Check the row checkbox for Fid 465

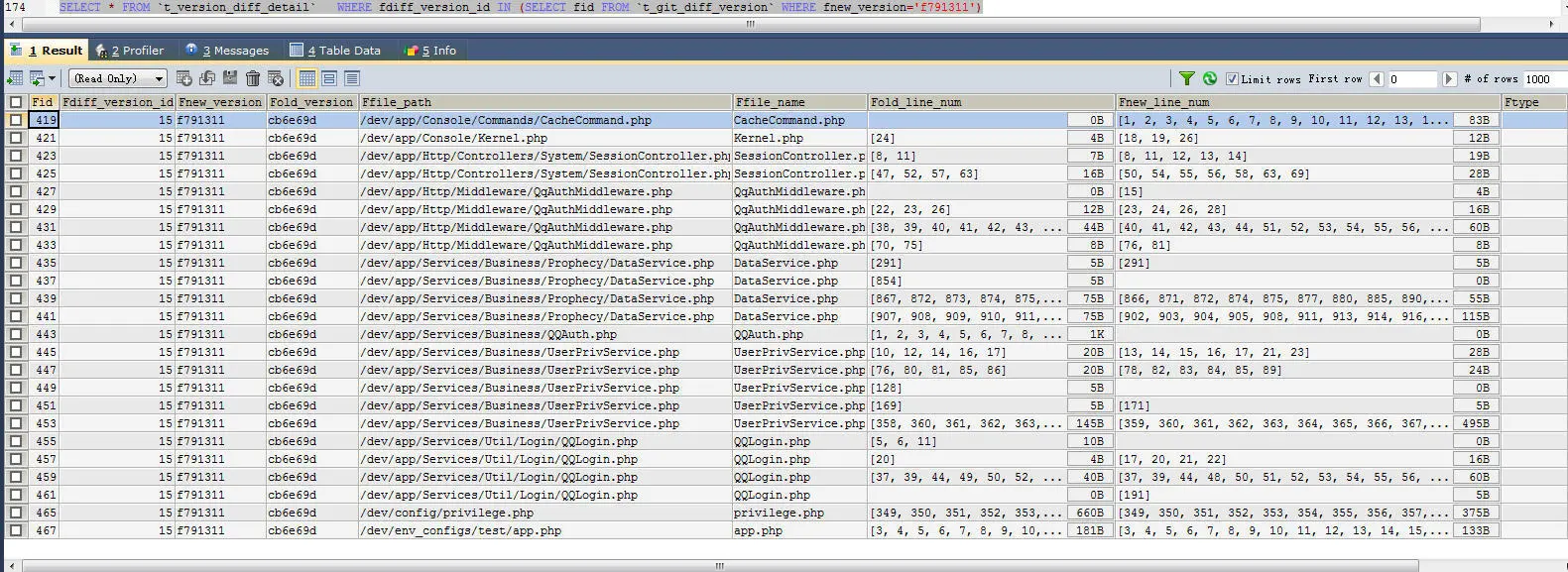(x=16, y=513)
